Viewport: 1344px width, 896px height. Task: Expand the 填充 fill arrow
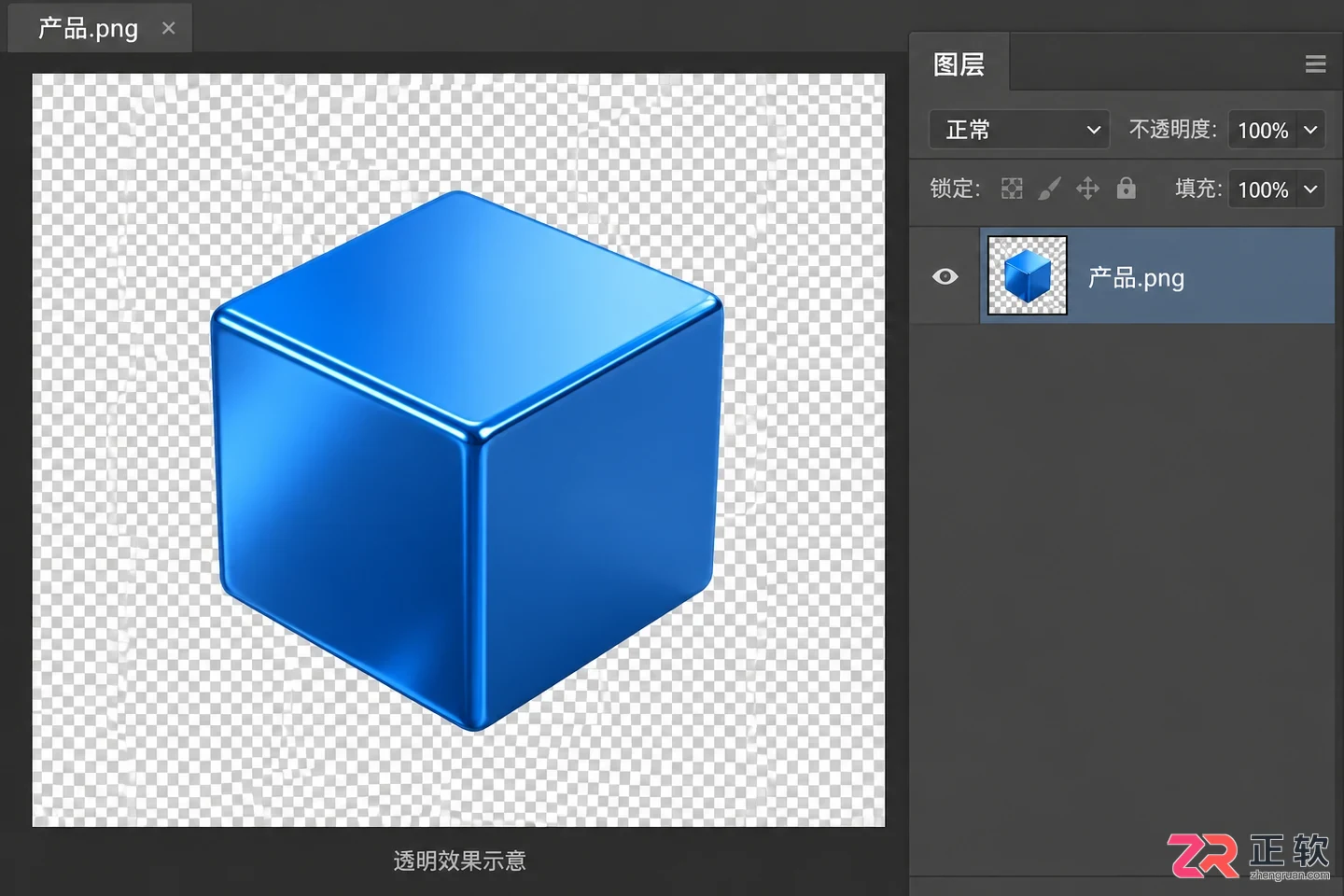1310,189
